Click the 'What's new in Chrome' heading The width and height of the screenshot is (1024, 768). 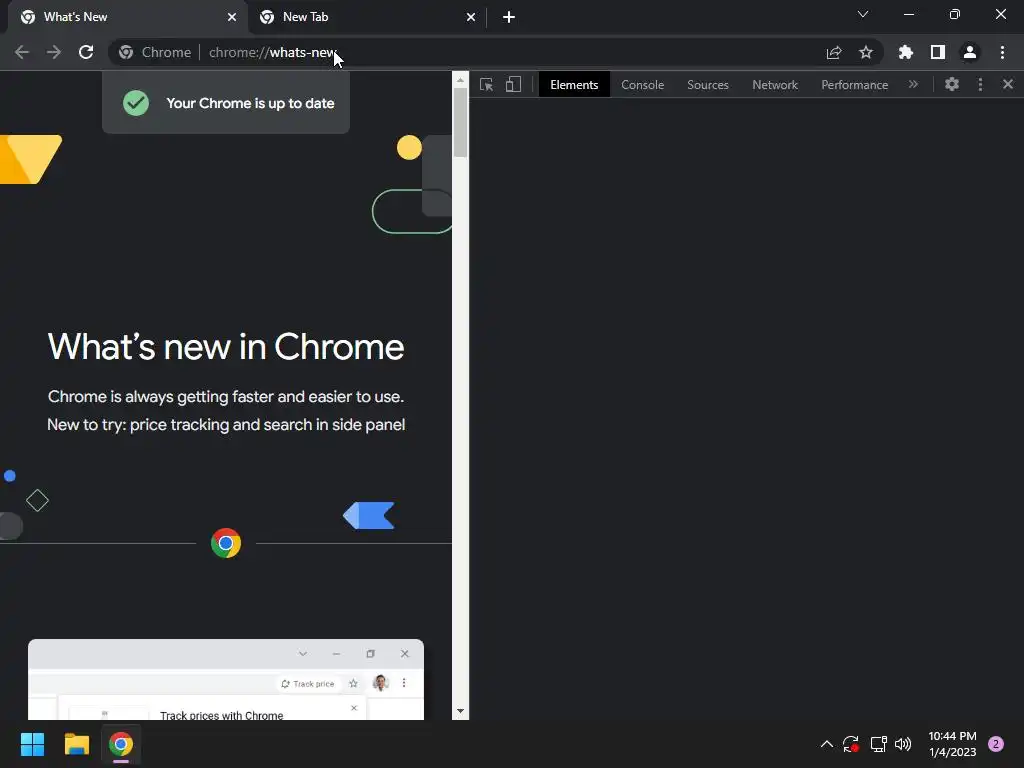pyautogui.click(x=226, y=346)
